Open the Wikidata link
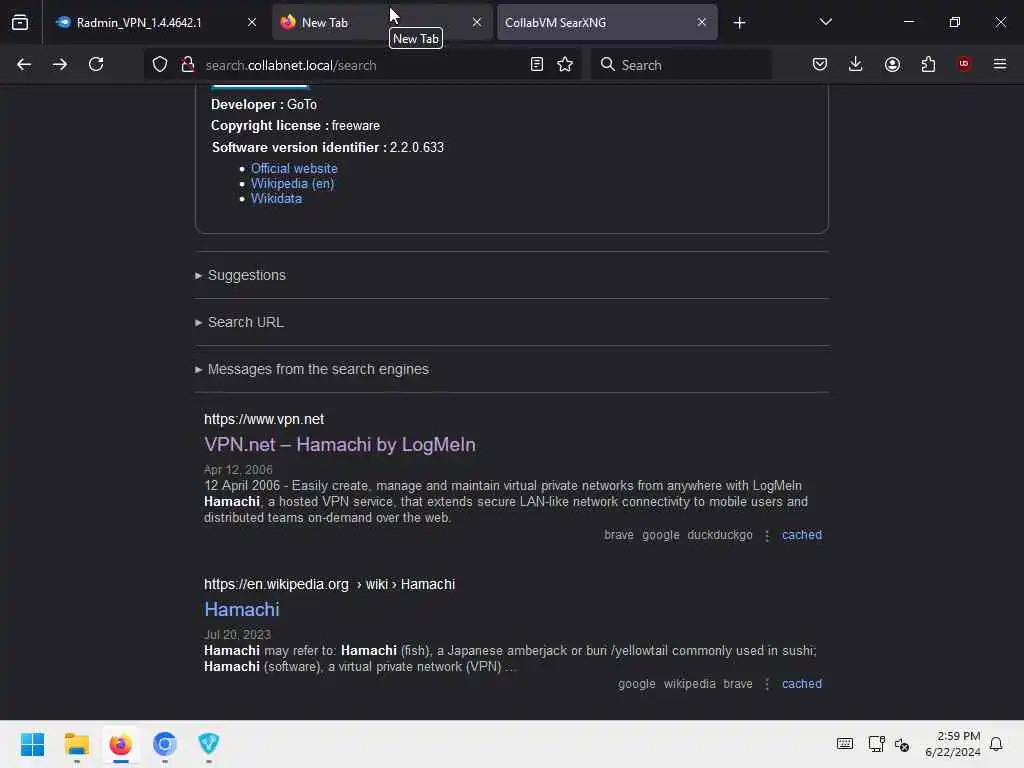 pos(276,199)
